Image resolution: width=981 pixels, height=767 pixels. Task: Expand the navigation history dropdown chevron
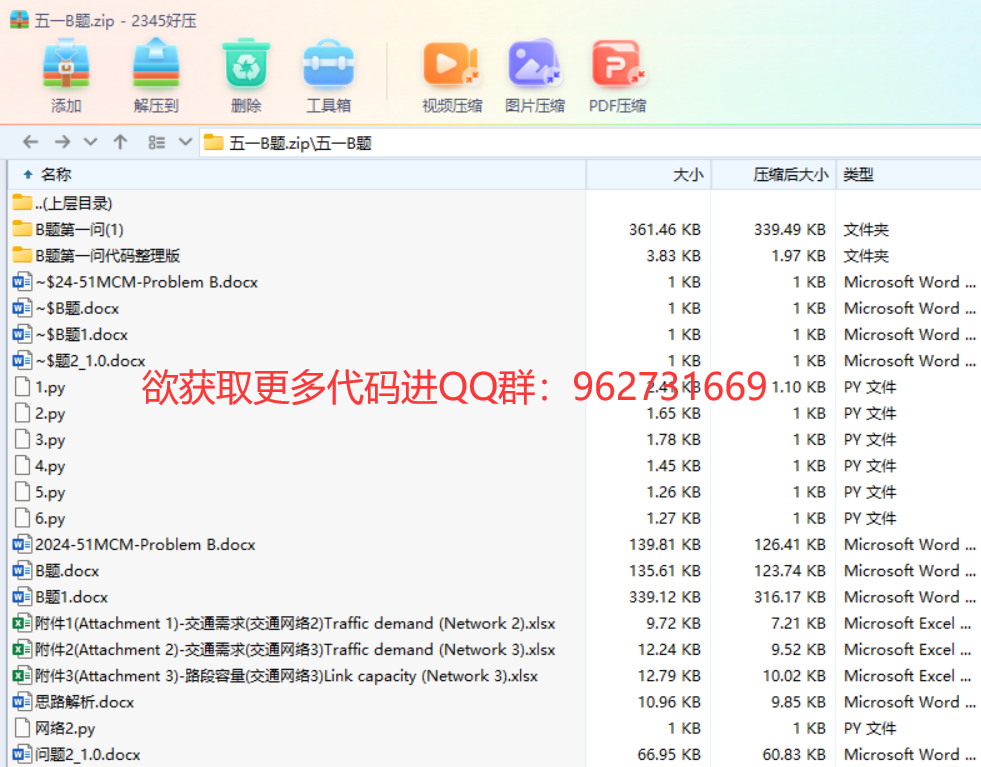pyautogui.click(x=91, y=142)
